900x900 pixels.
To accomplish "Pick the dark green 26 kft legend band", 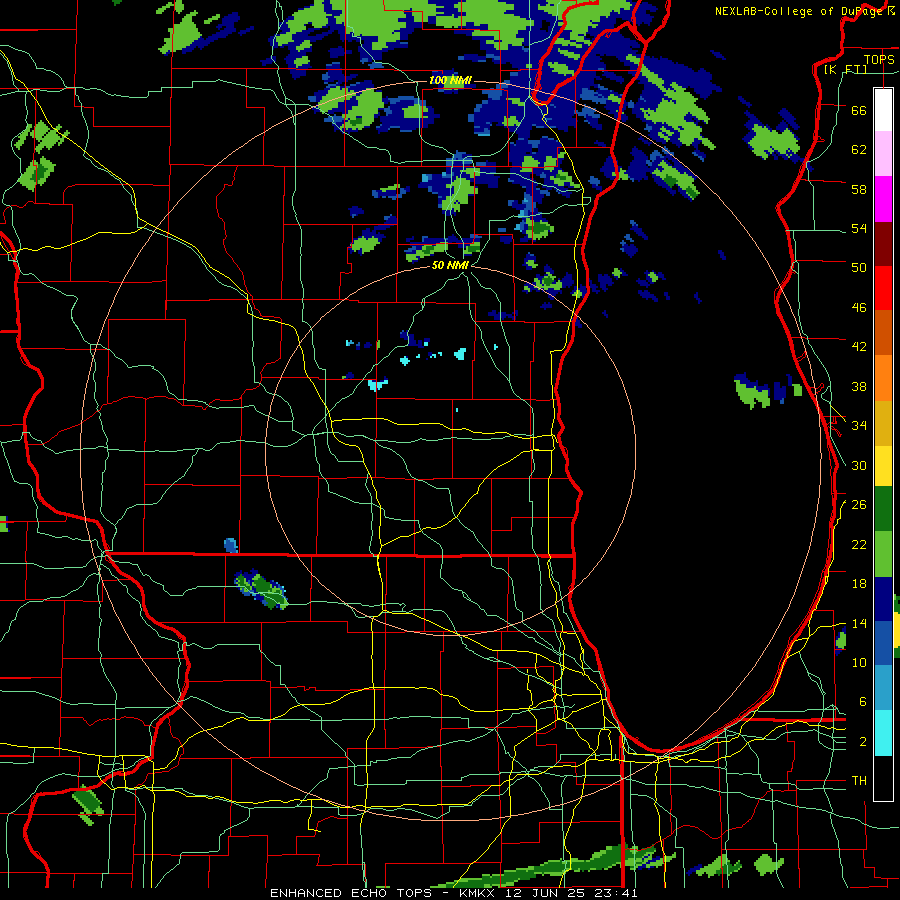I will coord(883,509).
